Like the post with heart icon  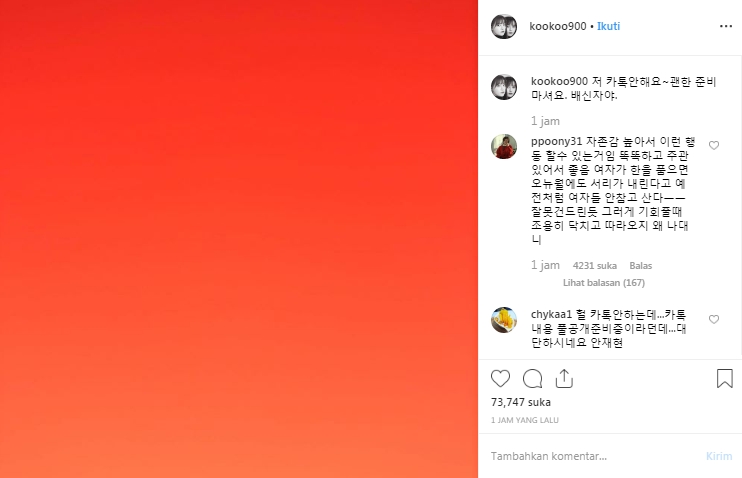500,379
